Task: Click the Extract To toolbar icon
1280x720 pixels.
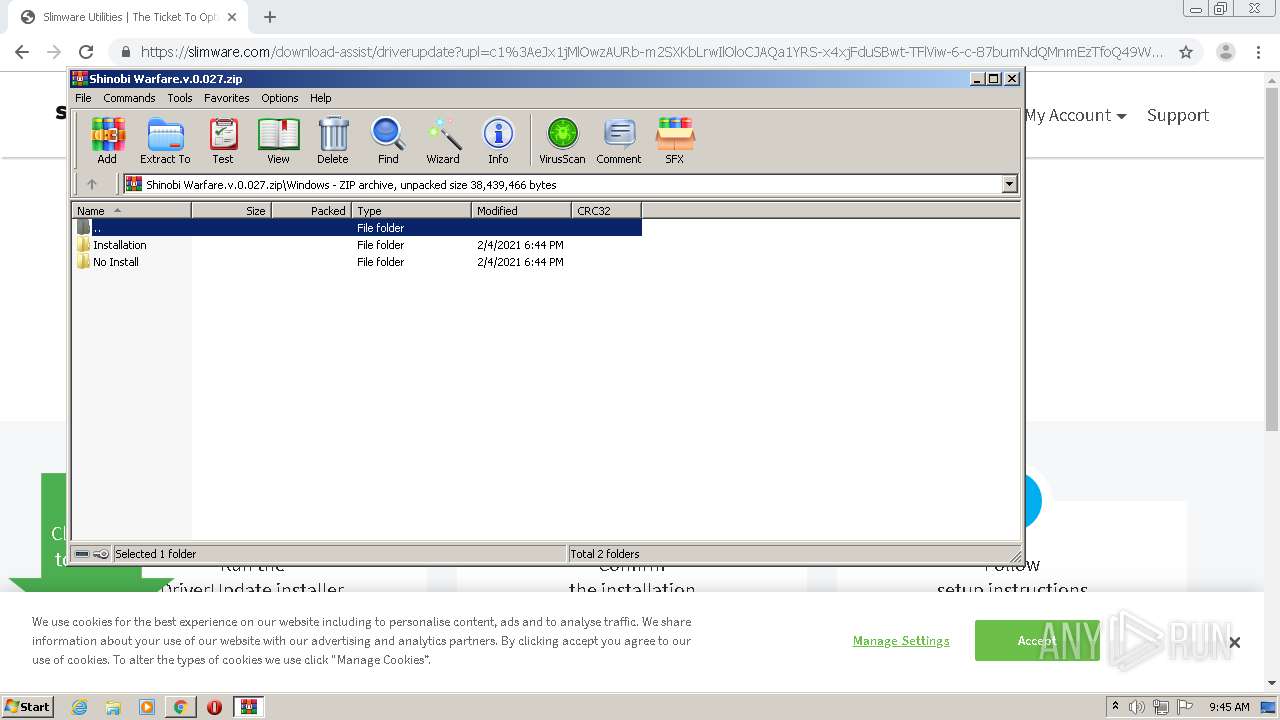Action: tap(165, 139)
